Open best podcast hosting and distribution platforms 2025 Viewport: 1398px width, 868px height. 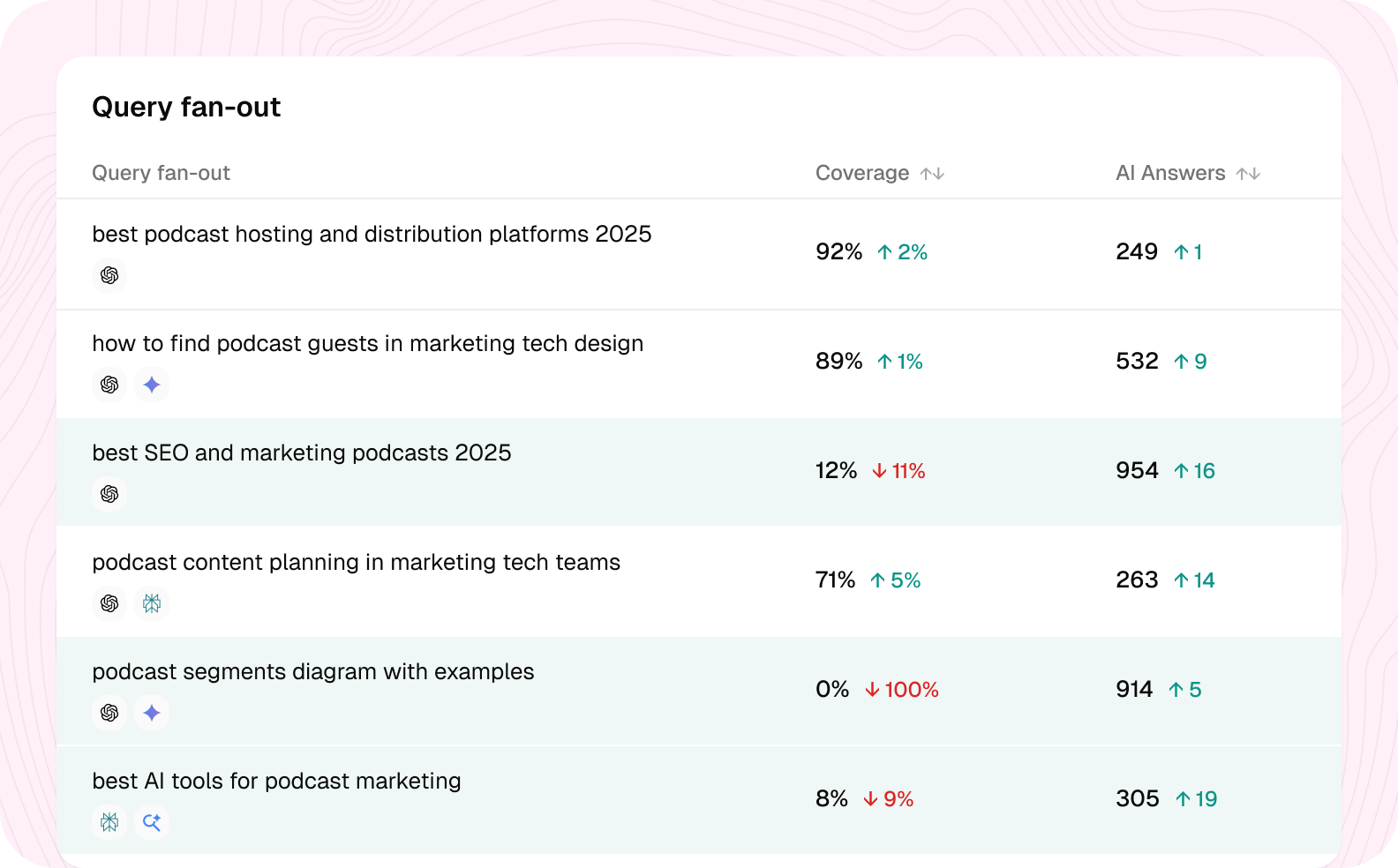click(372, 234)
